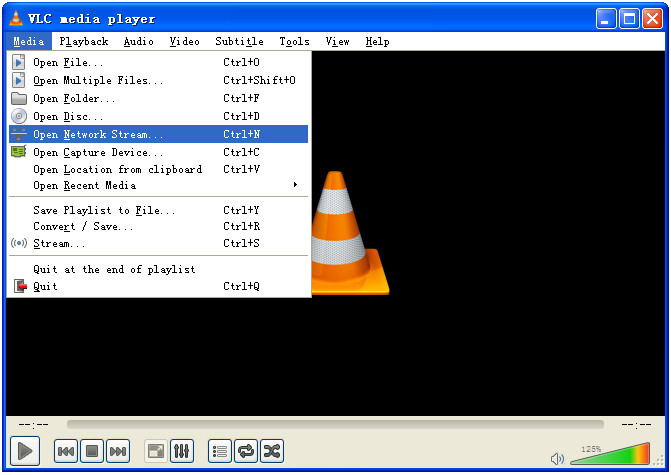Select Stream... menu entry

click(x=158, y=243)
